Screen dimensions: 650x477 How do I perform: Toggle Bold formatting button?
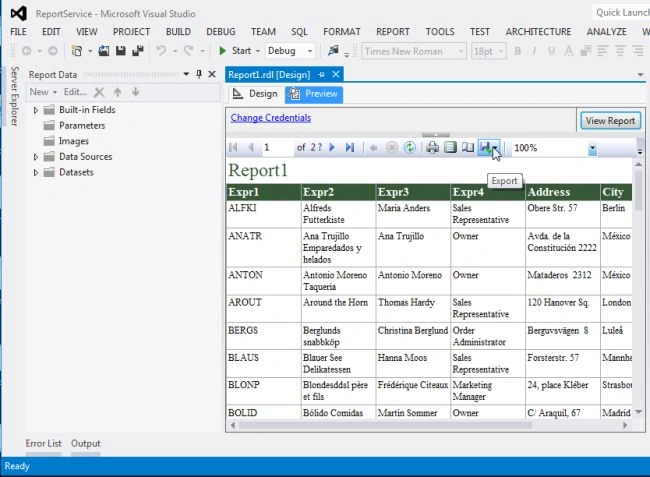[518, 51]
